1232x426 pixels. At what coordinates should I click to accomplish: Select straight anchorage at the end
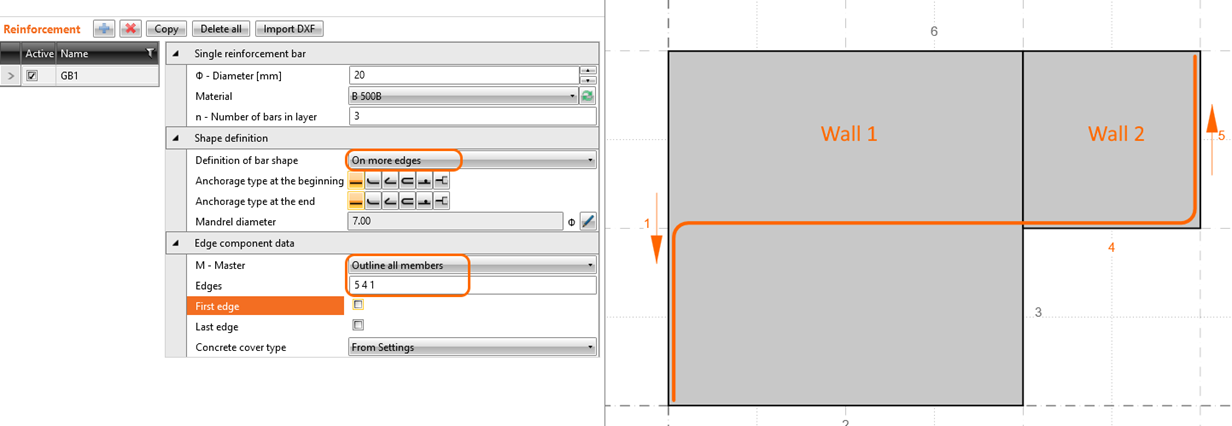coord(357,201)
